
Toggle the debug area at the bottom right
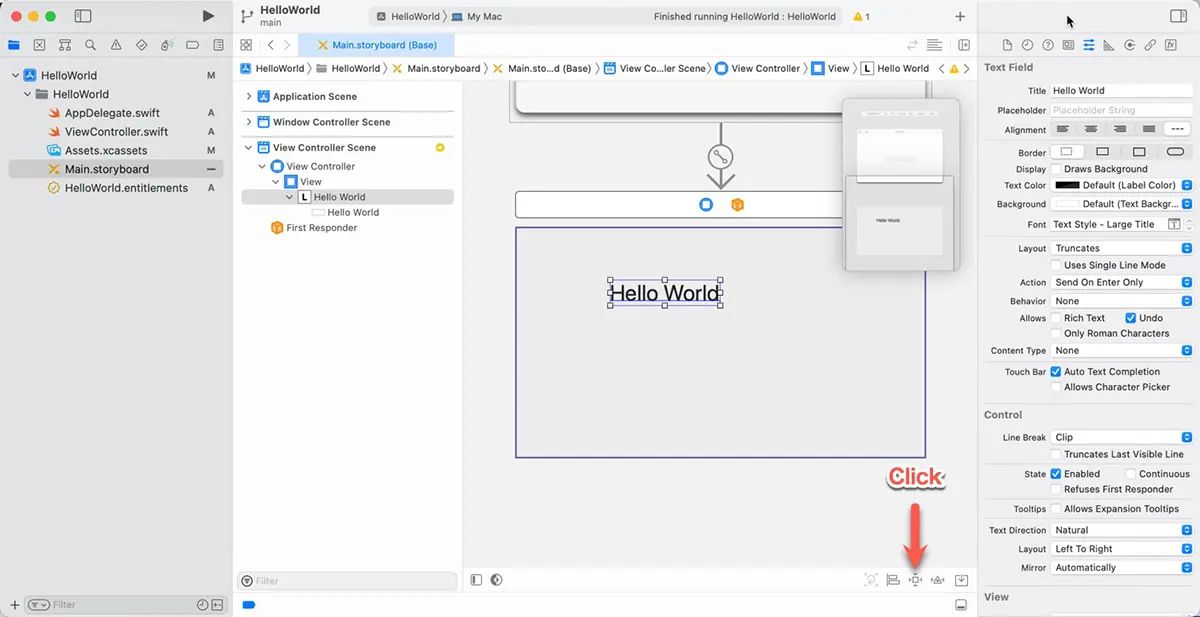961,605
